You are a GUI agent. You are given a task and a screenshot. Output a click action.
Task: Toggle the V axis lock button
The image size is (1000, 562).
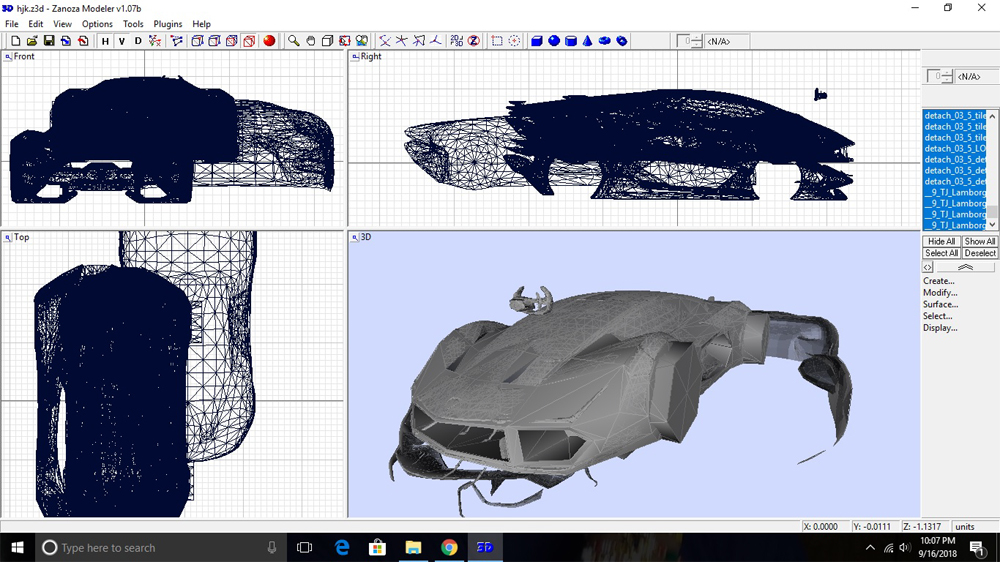[x=121, y=41]
